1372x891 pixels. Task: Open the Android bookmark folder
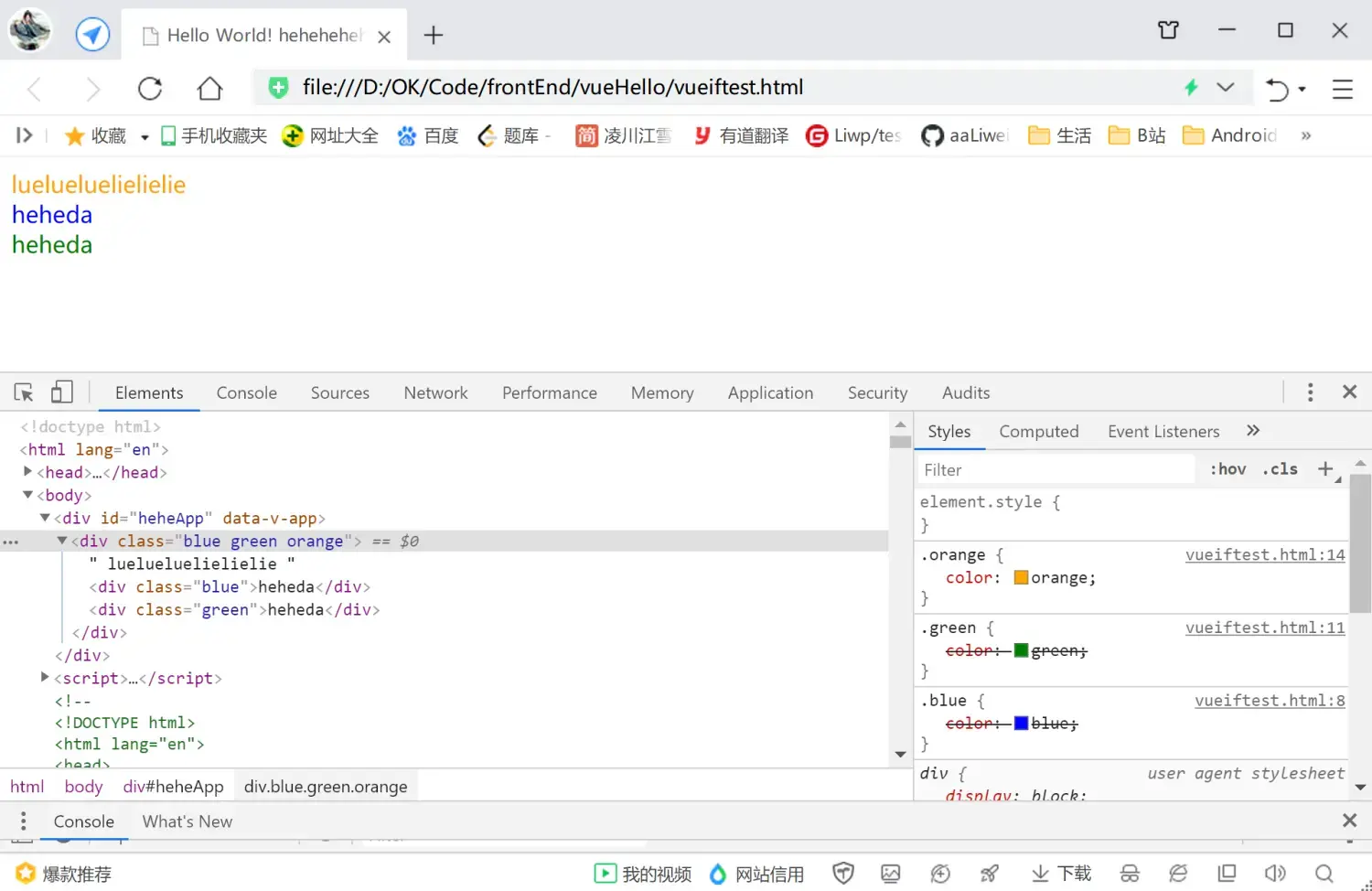click(1229, 135)
